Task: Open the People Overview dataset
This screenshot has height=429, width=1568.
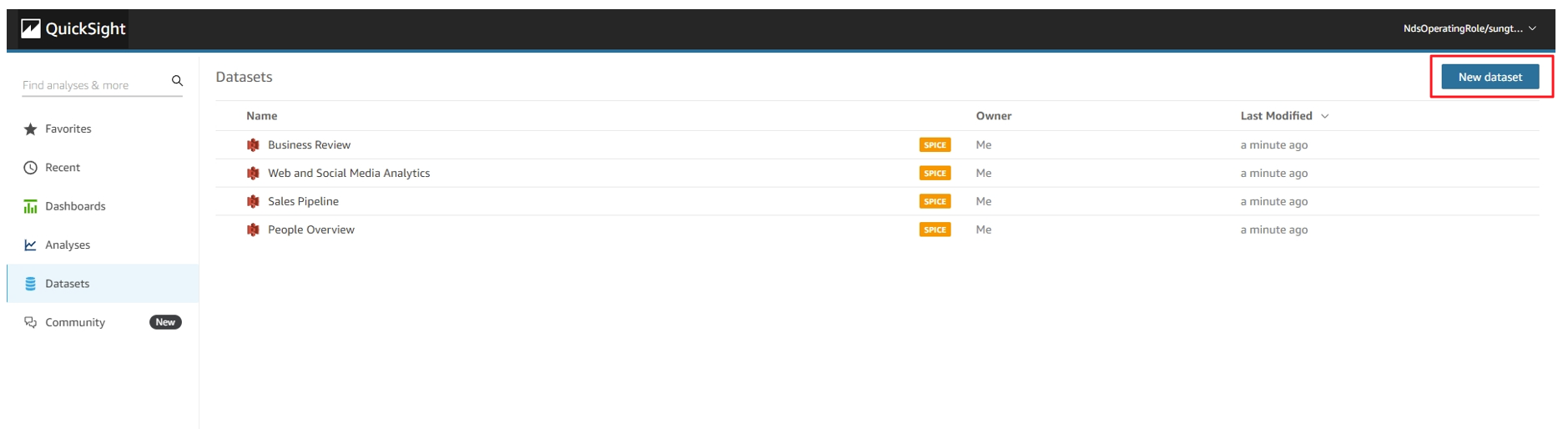Action: pyautogui.click(x=311, y=230)
